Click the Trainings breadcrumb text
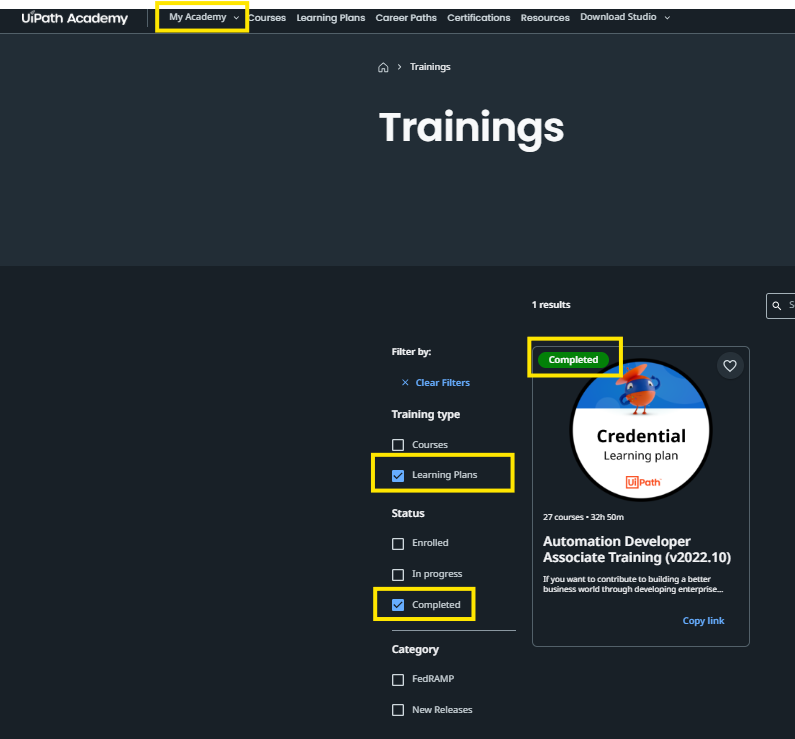795x739 pixels. click(x=430, y=67)
